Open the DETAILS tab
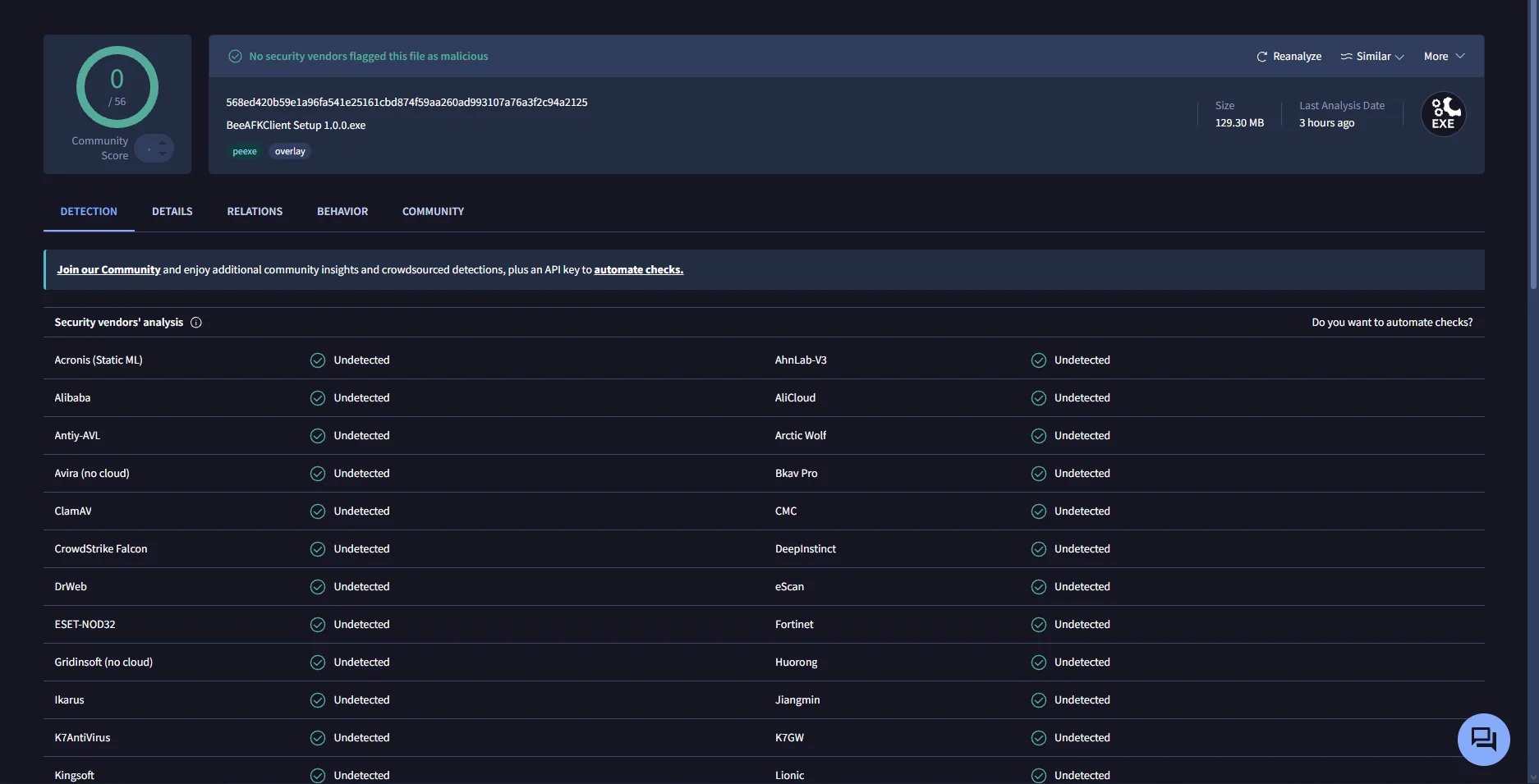1539x784 pixels. [172, 212]
